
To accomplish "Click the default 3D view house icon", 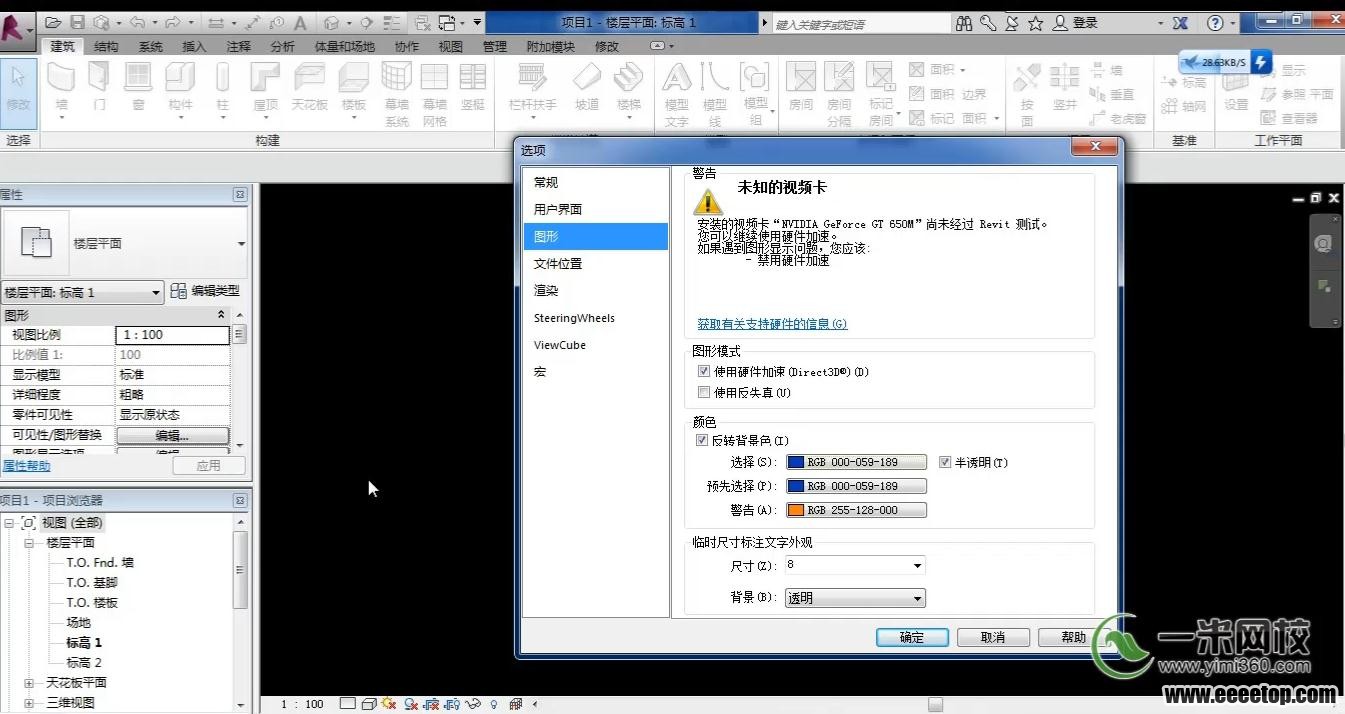I will point(332,22).
